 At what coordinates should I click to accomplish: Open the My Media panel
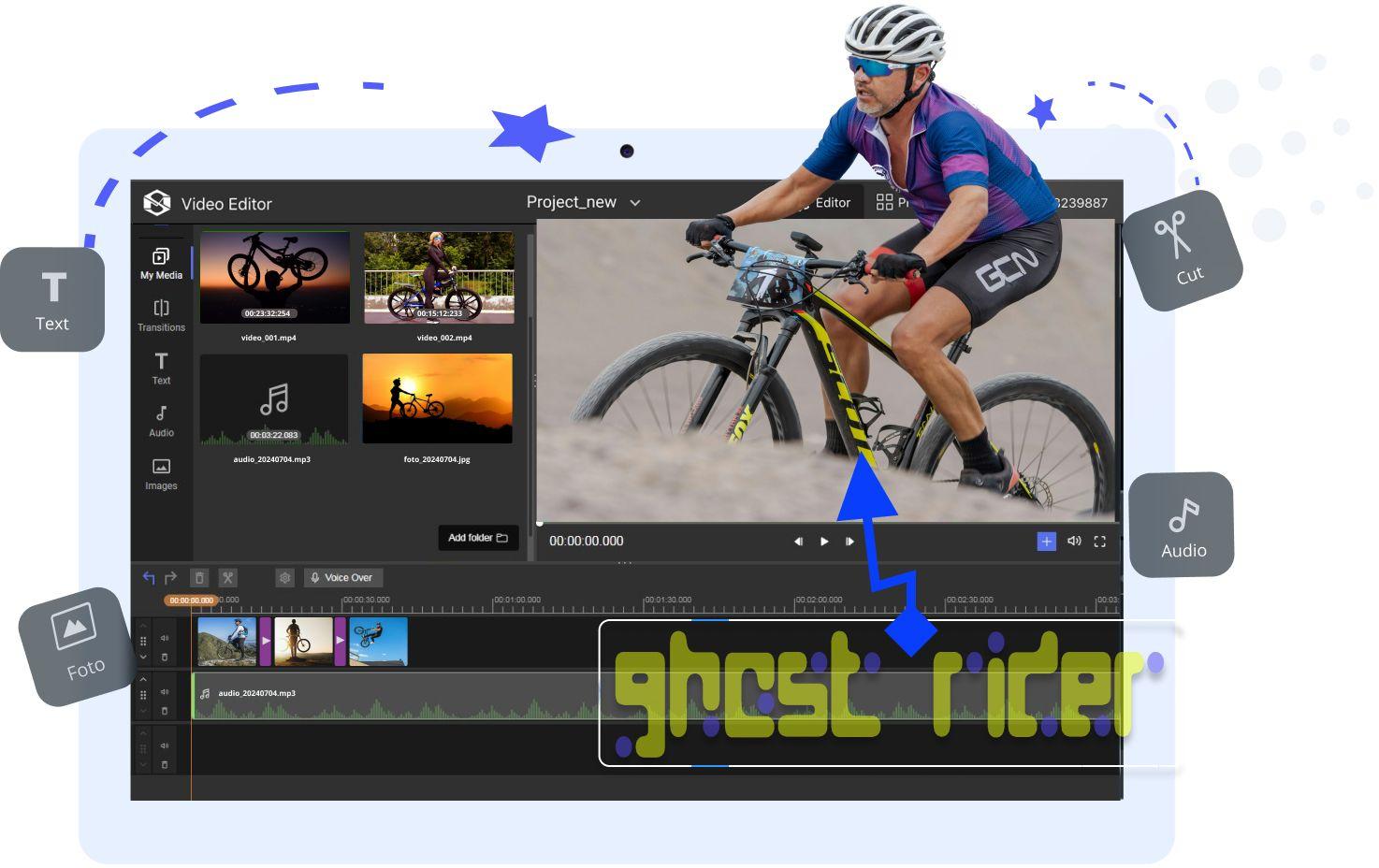pyautogui.click(x=161, y=263)
